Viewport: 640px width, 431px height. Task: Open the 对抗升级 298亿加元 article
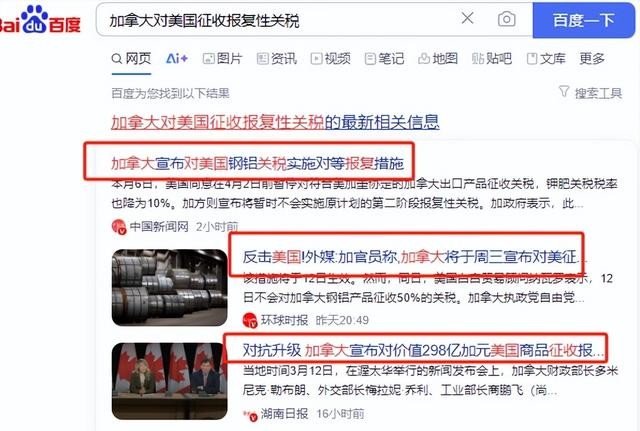click(x=423, y=350)
